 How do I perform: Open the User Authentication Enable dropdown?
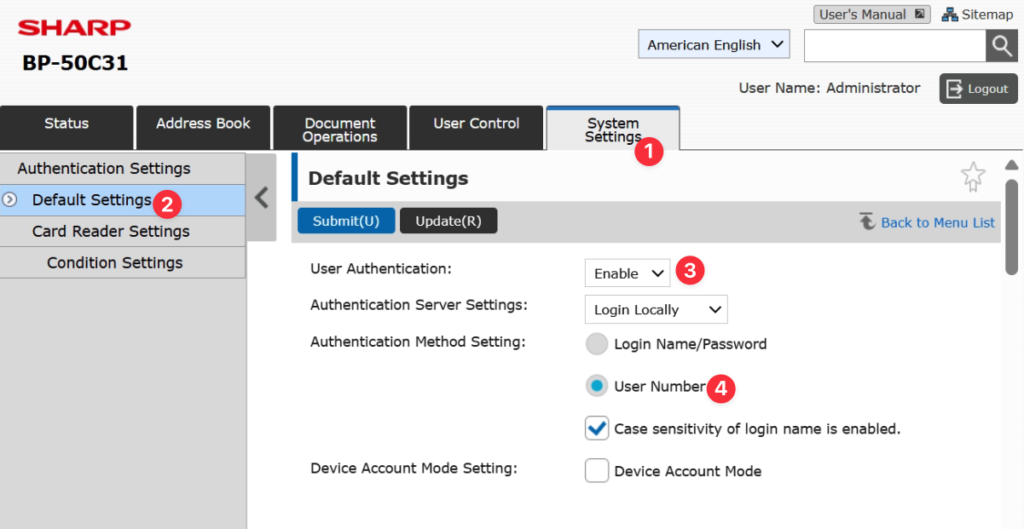pos(628,274)
